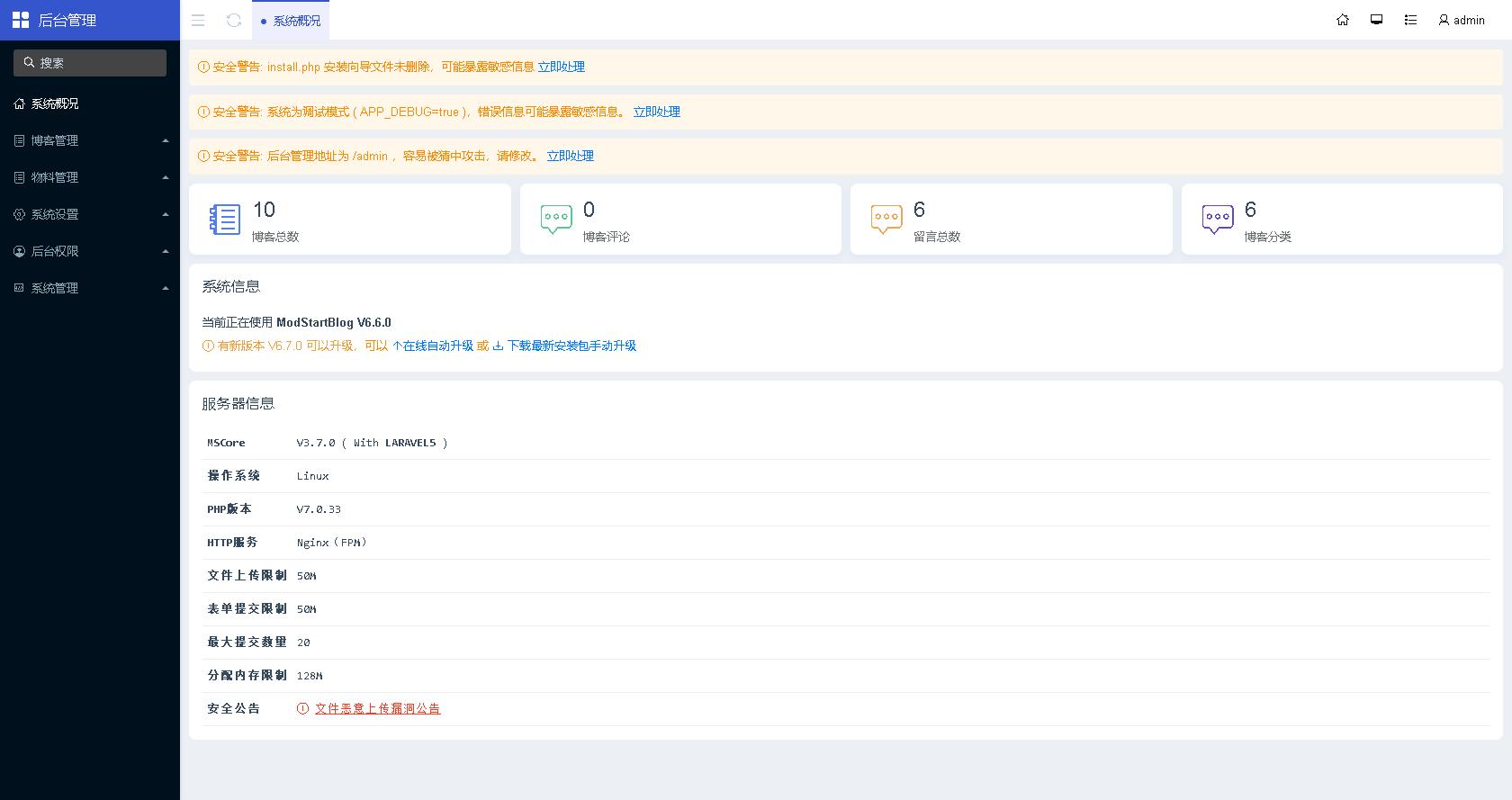The image size is (1512, 800).
Task: Click the 博客分类 purple chat icon
Action: point(1217,220)
